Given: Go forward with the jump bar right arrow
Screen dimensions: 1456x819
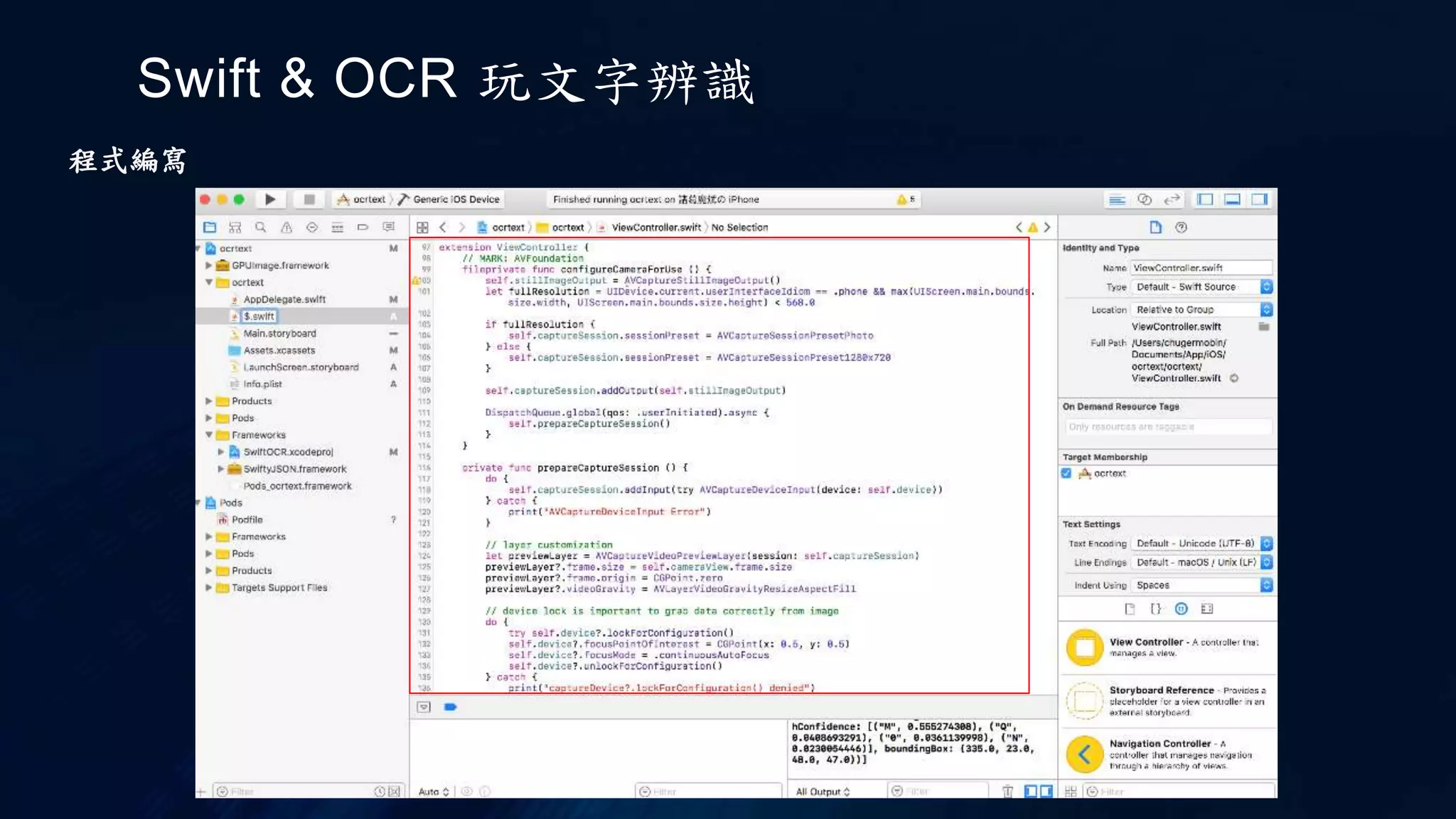Looking at the screenshot, I should [462, 227].
